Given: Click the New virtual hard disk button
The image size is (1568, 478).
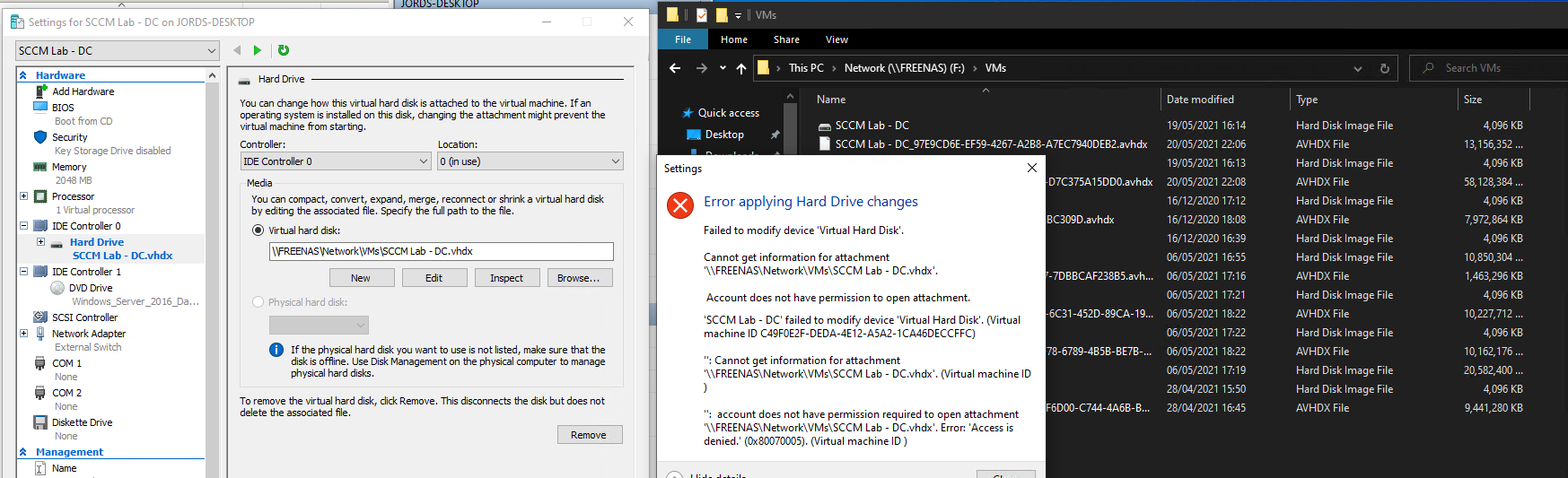Looking at the screenshot, I should tap(362, 278).
